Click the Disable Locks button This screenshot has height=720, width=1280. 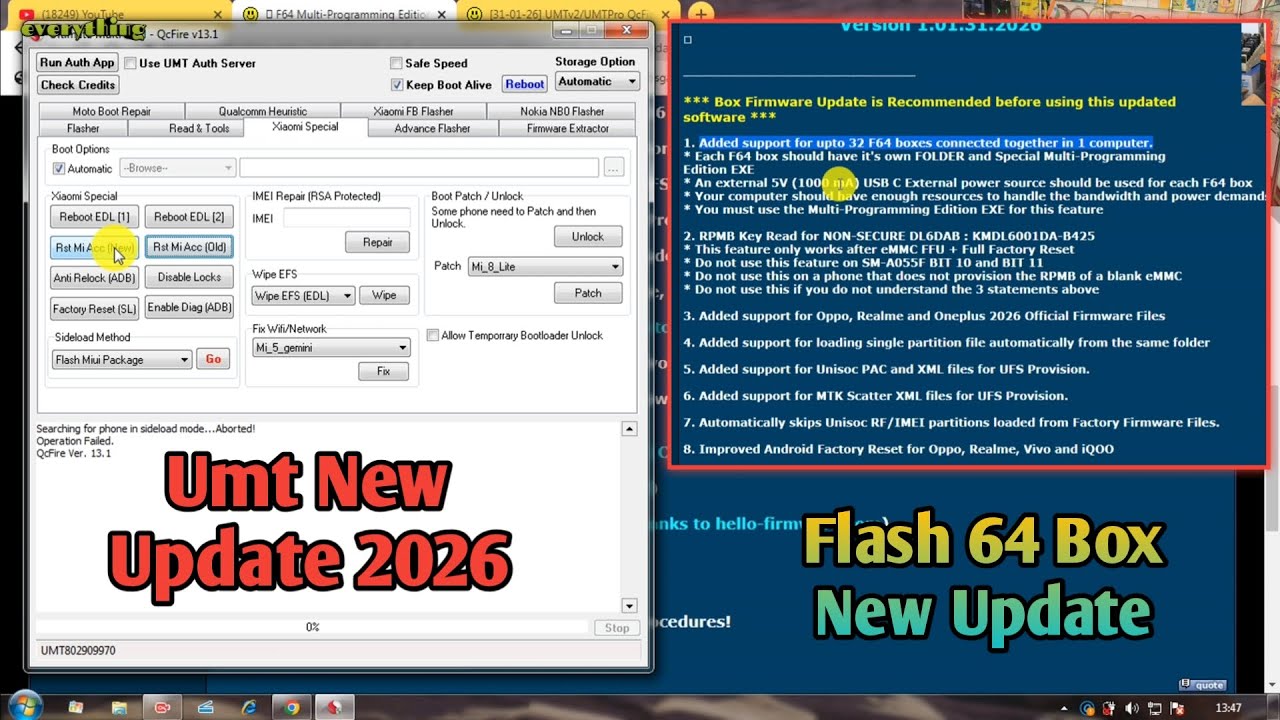point(189,277)
